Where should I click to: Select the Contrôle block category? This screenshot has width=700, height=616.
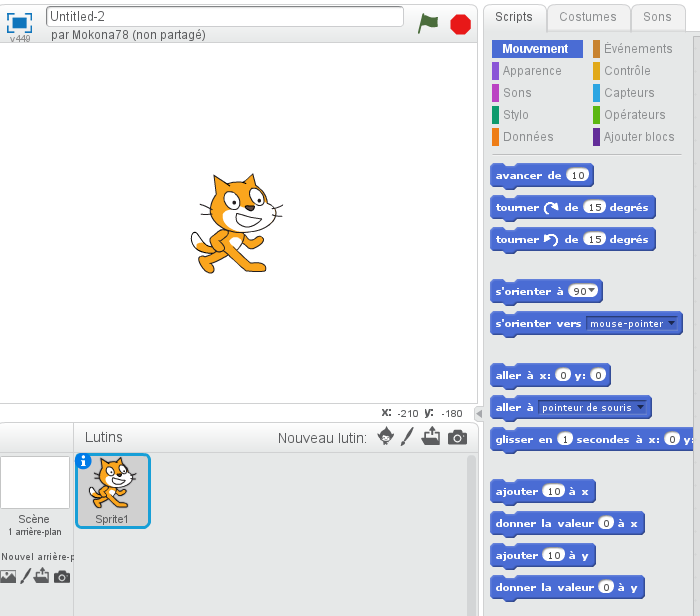622,71
